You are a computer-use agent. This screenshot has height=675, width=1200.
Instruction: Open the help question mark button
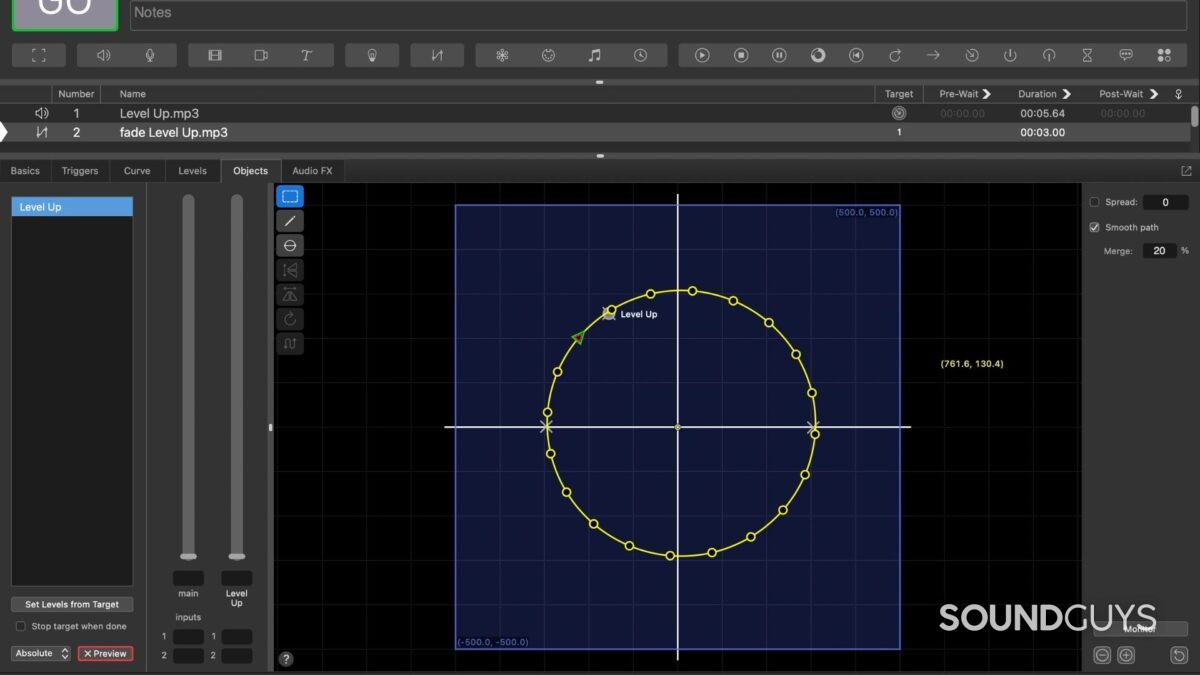click(x=286, y=659)
